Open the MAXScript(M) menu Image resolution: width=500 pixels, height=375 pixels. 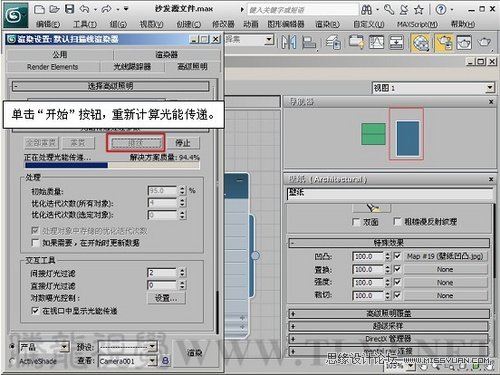[x=417, y=24]
